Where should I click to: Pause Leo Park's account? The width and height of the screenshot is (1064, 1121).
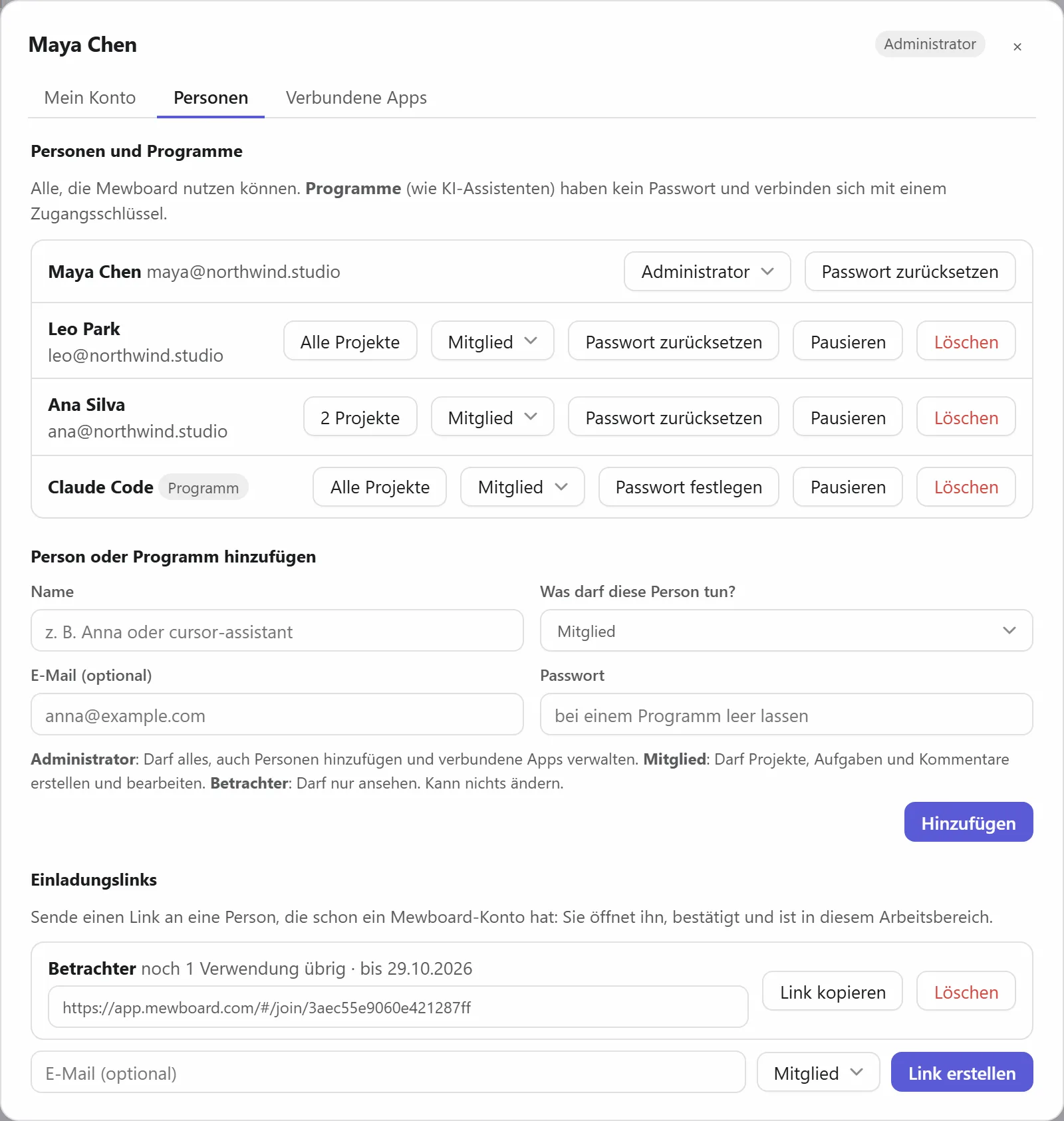[x=847, y=341]
